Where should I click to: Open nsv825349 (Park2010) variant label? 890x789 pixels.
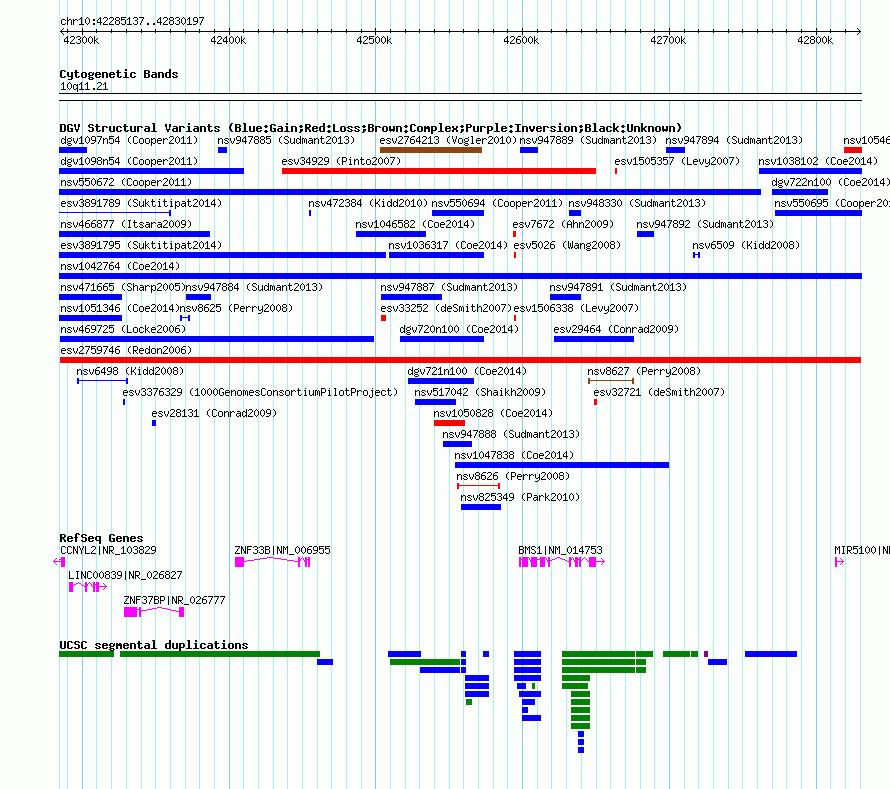(x=520, y=497)
